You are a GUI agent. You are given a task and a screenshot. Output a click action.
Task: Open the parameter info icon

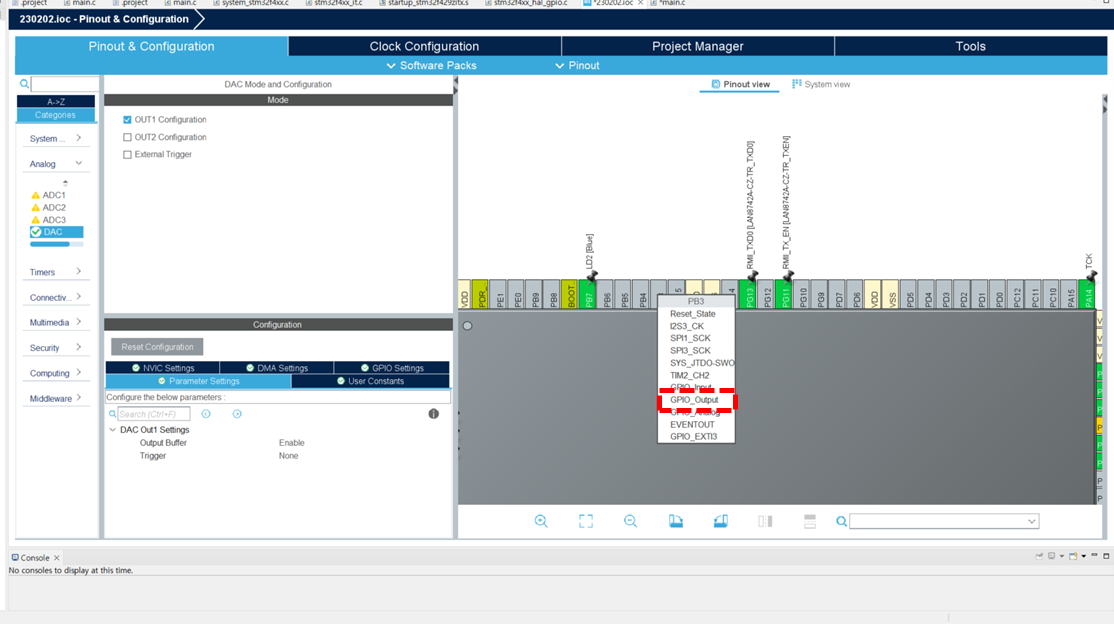point(433,414)
